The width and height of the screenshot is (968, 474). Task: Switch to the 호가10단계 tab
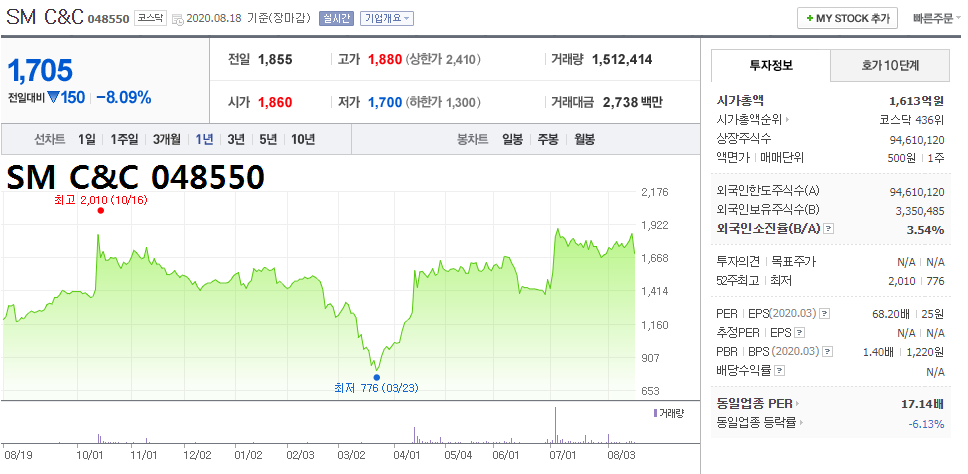pyautogui.click(x=890, y=65)
